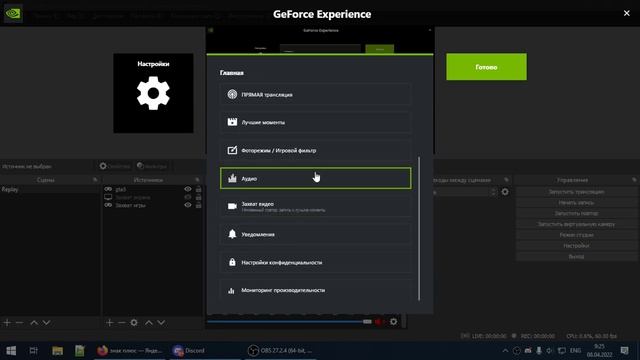Click the ENG language indicator in tray

[575, 351]
